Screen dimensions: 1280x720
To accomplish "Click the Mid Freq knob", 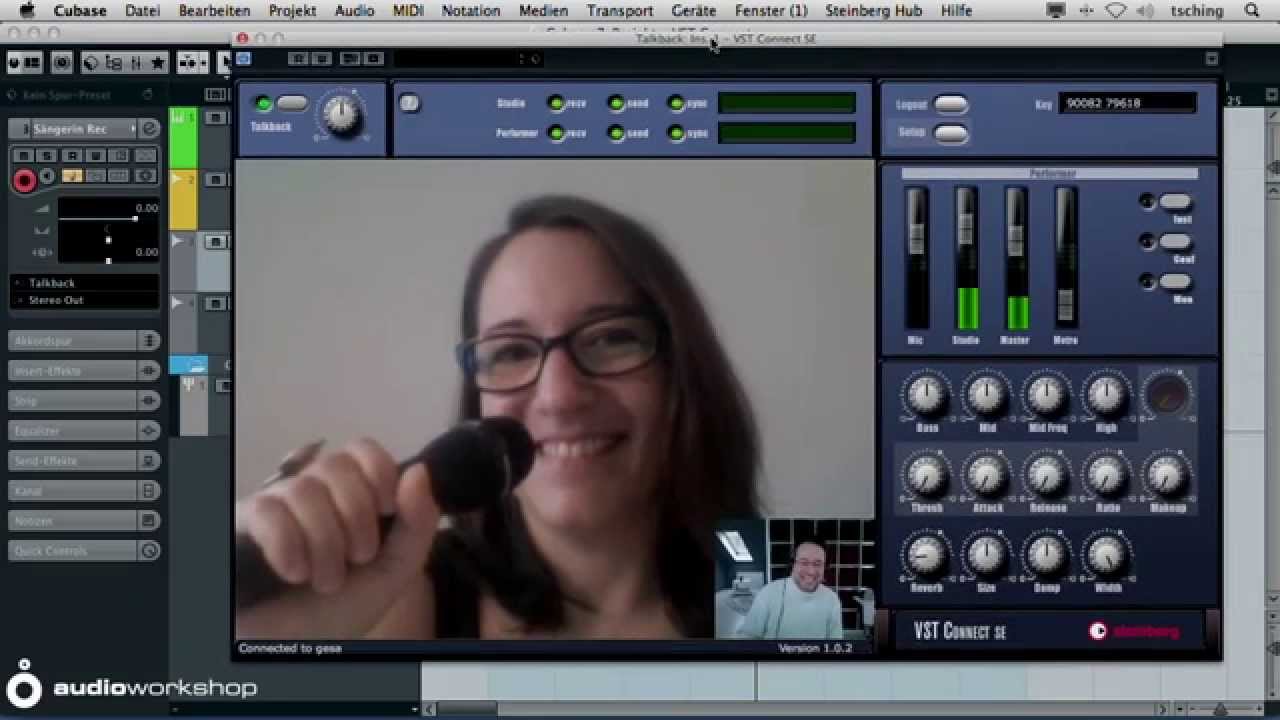I will tap(1047, 395).
